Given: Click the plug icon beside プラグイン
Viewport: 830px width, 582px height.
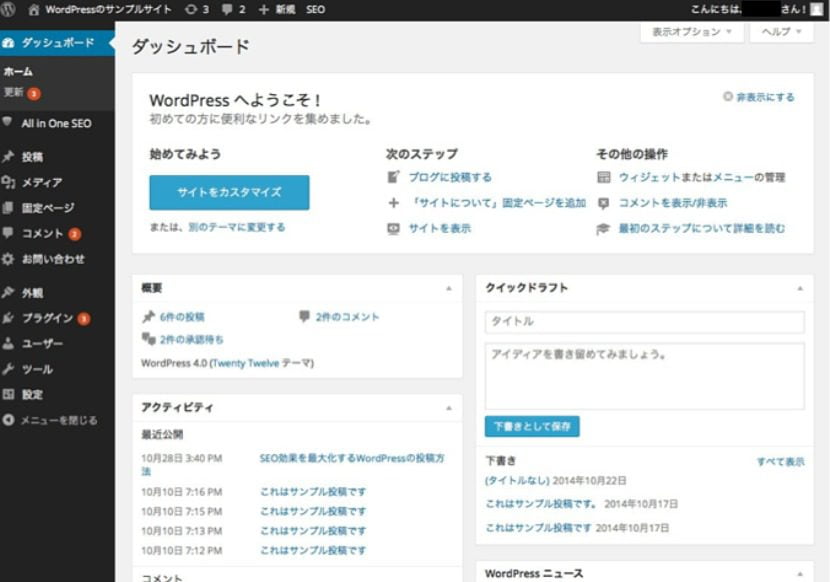Looking at the screenshot, I should (x=8, y=318).
